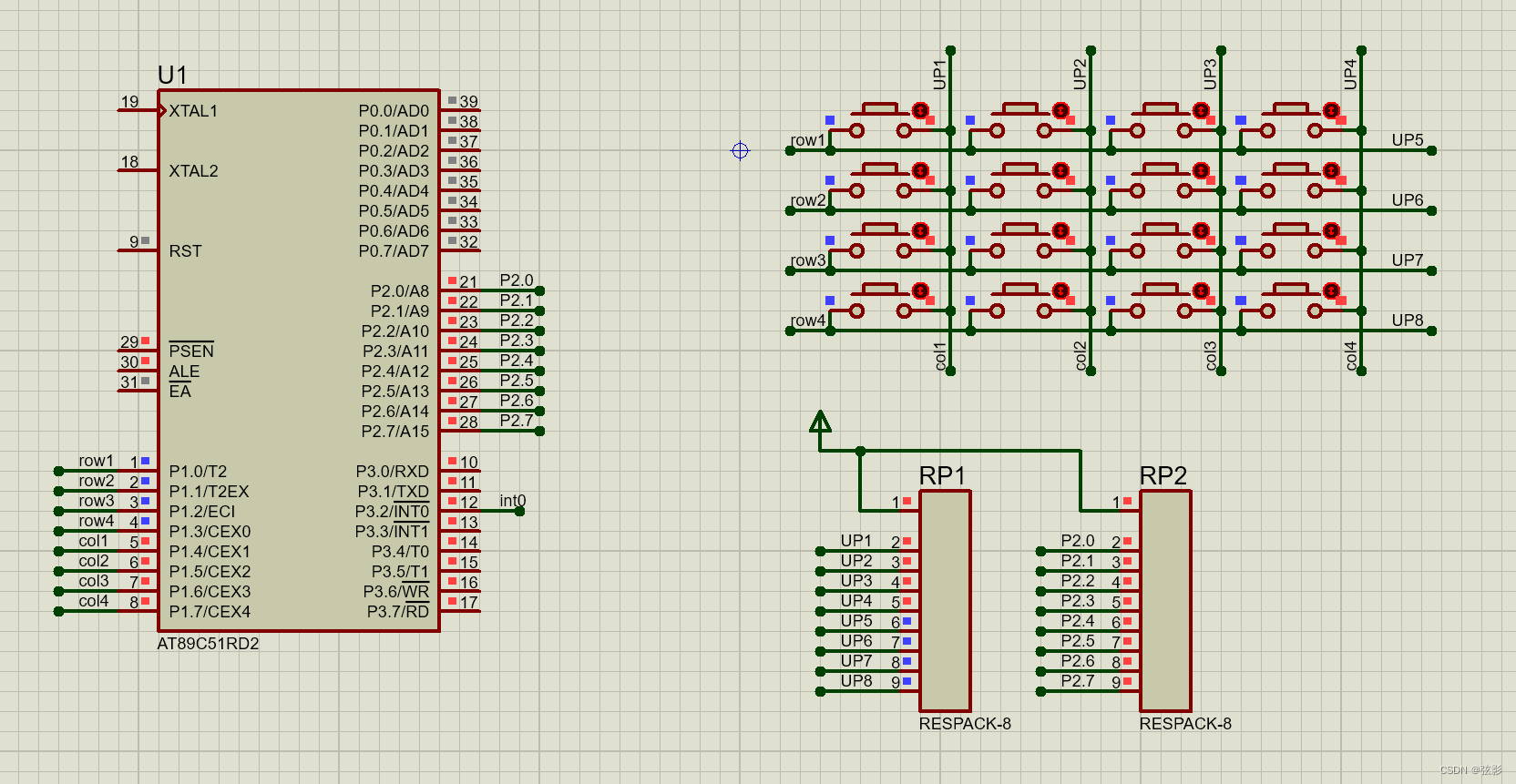Click pin number 19 at XTAL1
Image resolution: width=1516 pixels, height=784 pixels.
coord(129,102)
